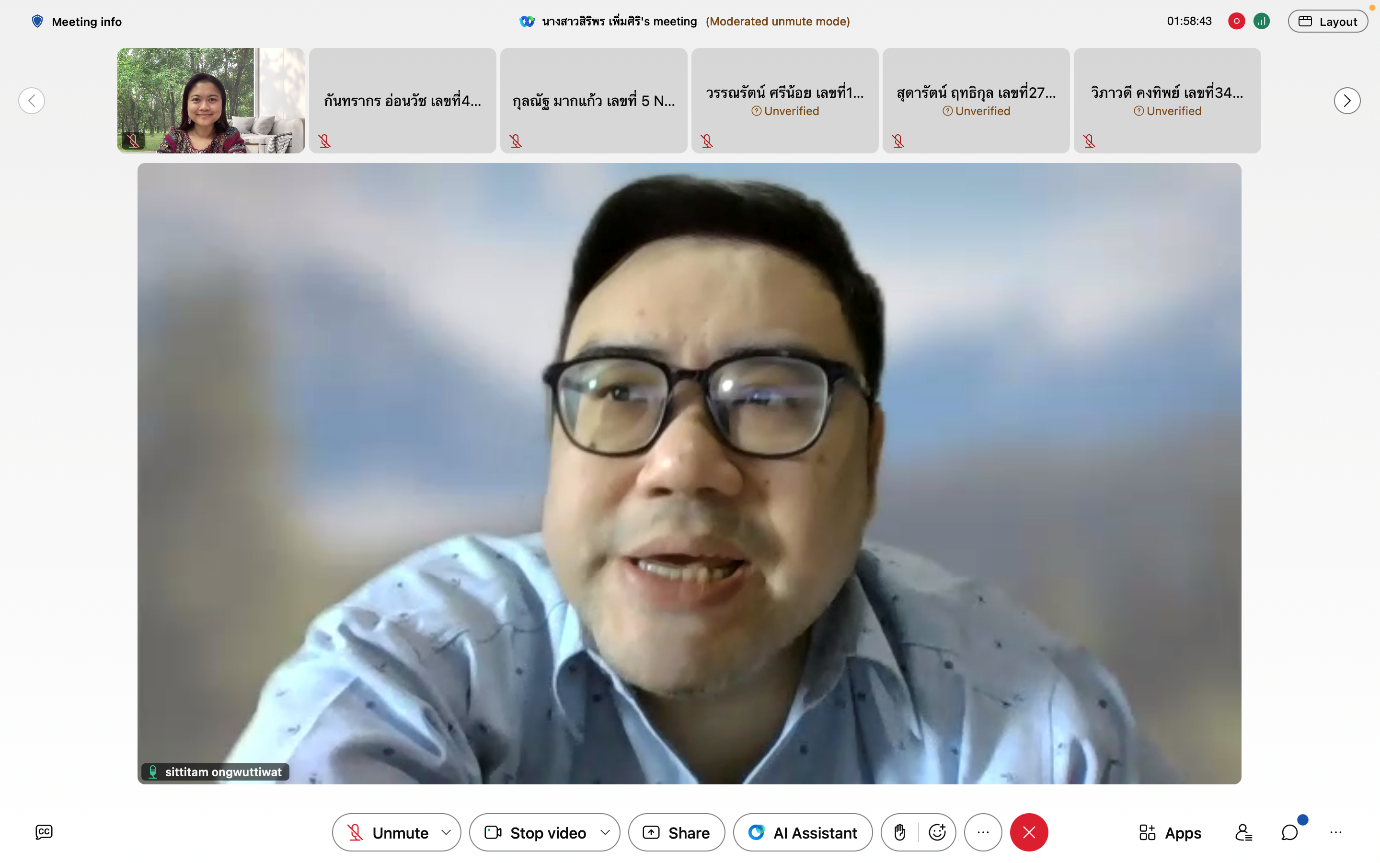
Task: Expand audio options arrow next to Unmute
Action: tap(446, 832)
